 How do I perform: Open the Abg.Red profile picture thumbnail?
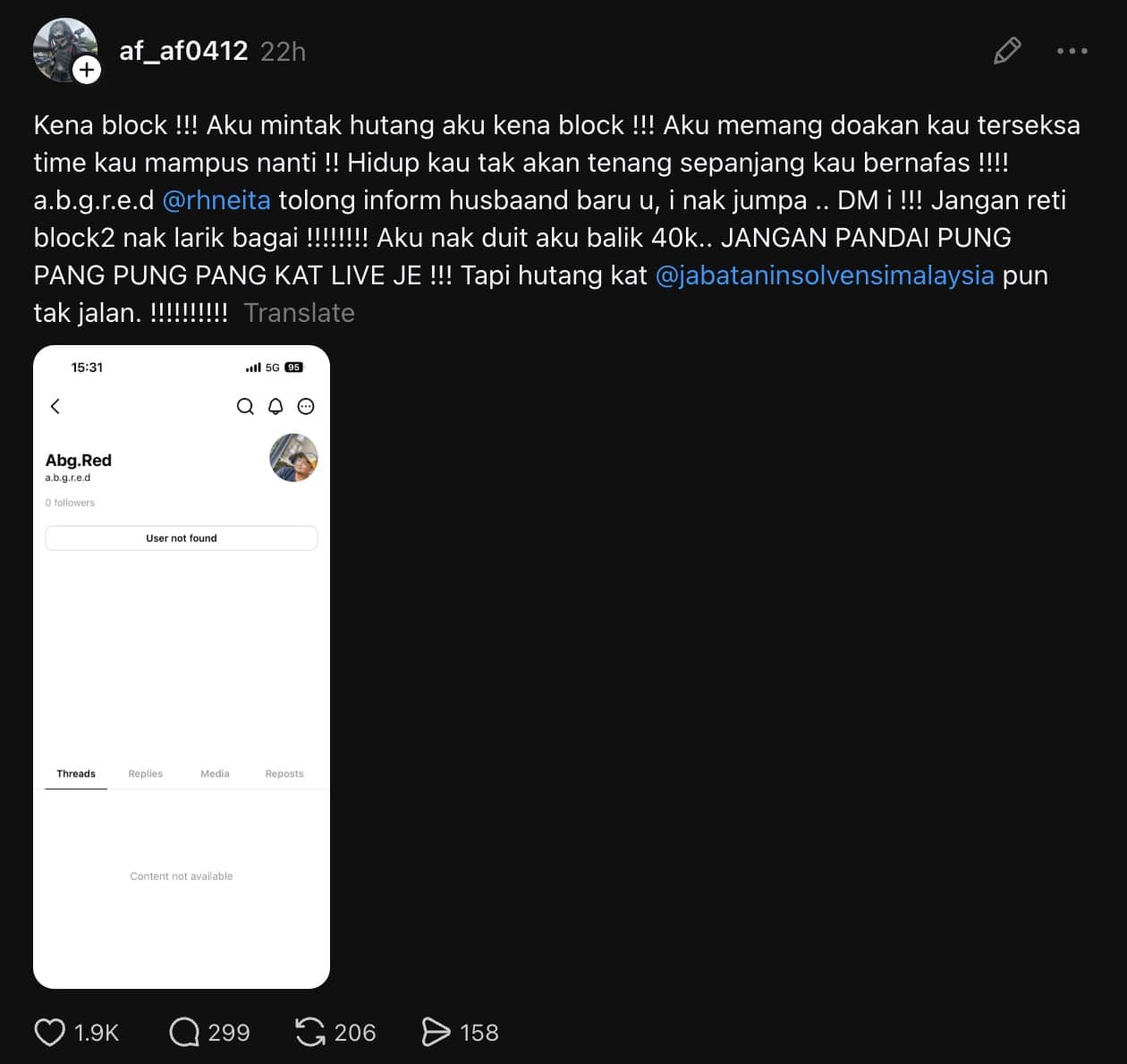click(x=293, y=458)
